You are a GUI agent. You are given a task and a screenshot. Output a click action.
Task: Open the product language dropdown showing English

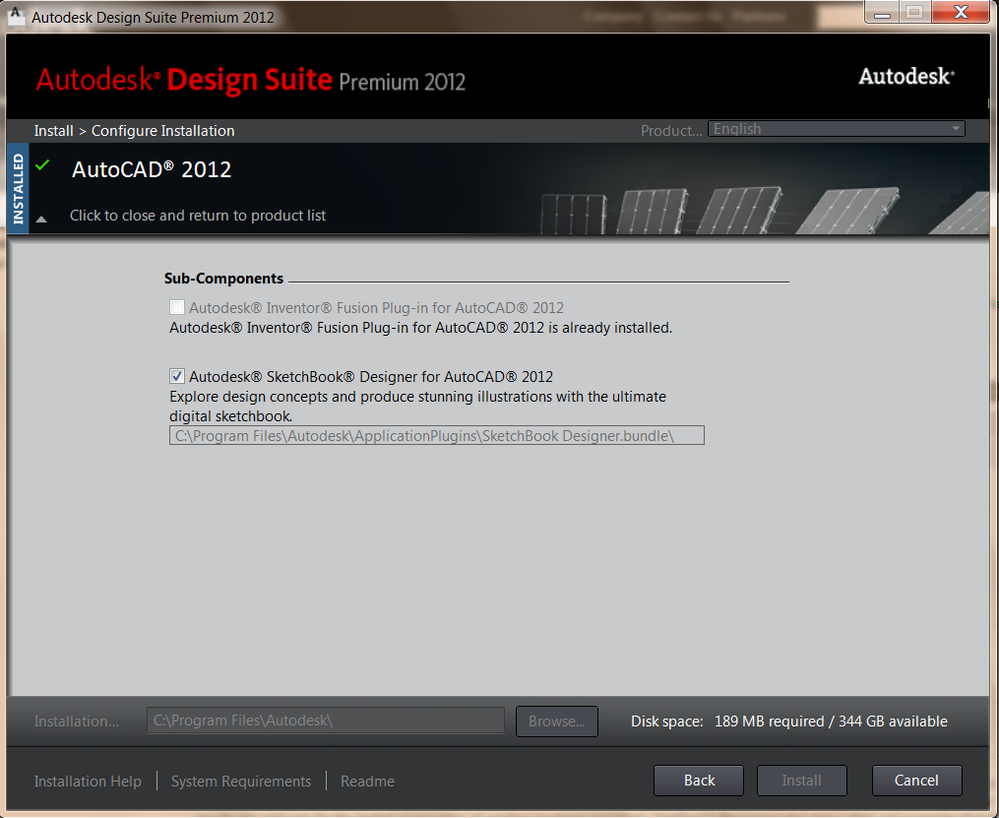pyautogui.click(x=837, y=129)
